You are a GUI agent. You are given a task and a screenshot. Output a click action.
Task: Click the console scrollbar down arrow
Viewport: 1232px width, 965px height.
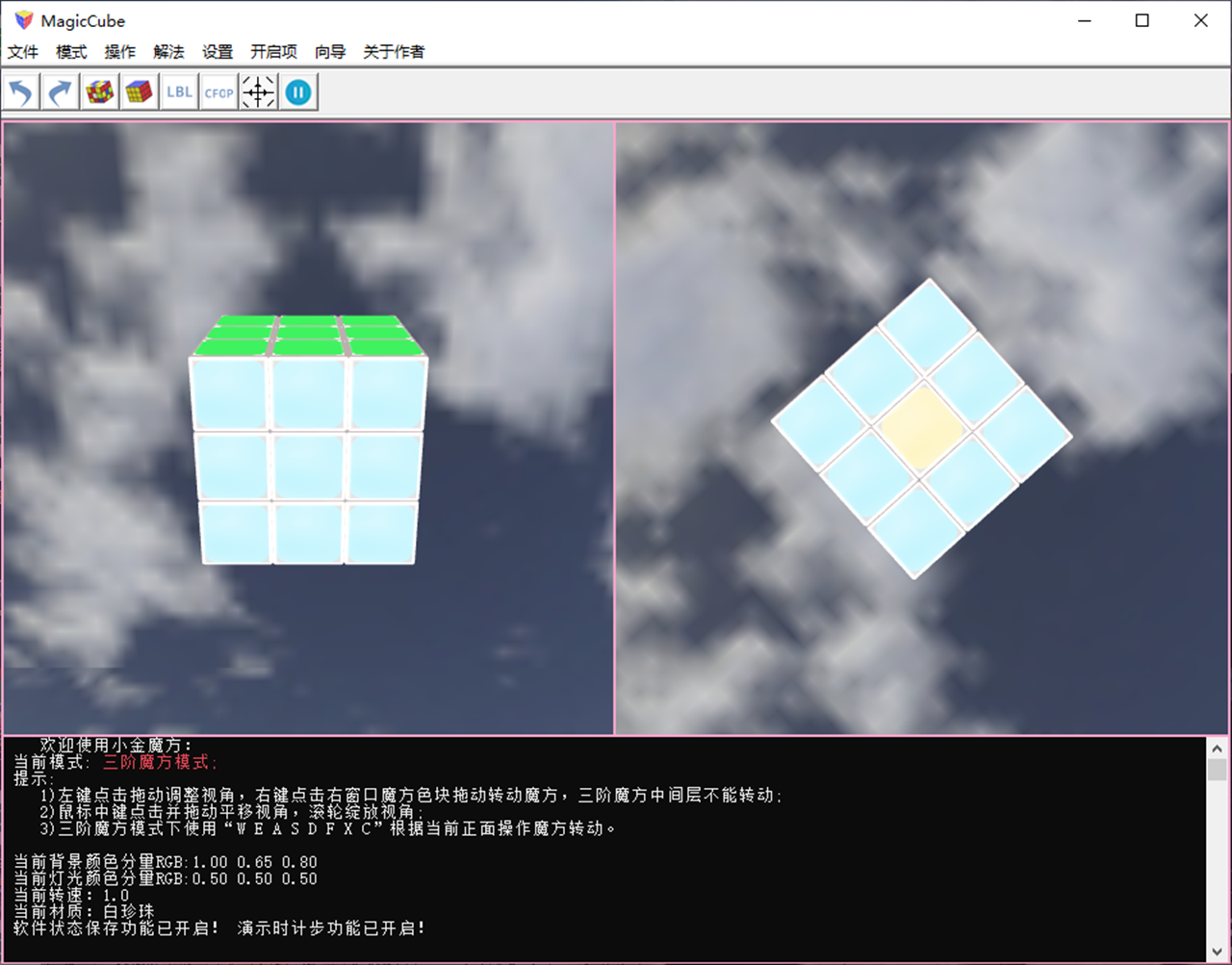pyautogui.click(x=1218, y=952)
